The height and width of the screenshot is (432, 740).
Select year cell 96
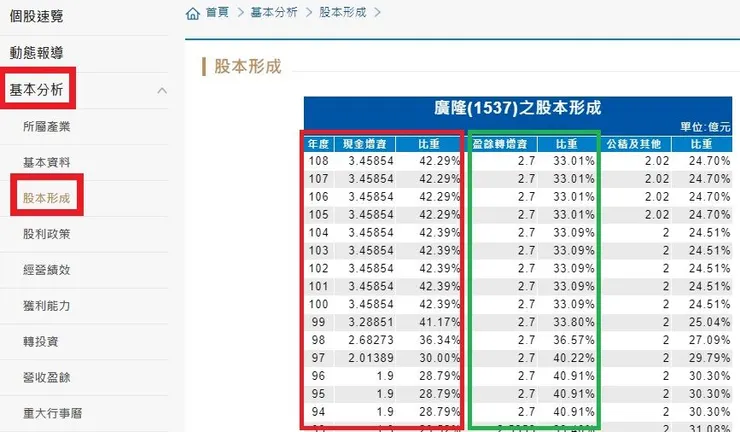pos(319,376)
